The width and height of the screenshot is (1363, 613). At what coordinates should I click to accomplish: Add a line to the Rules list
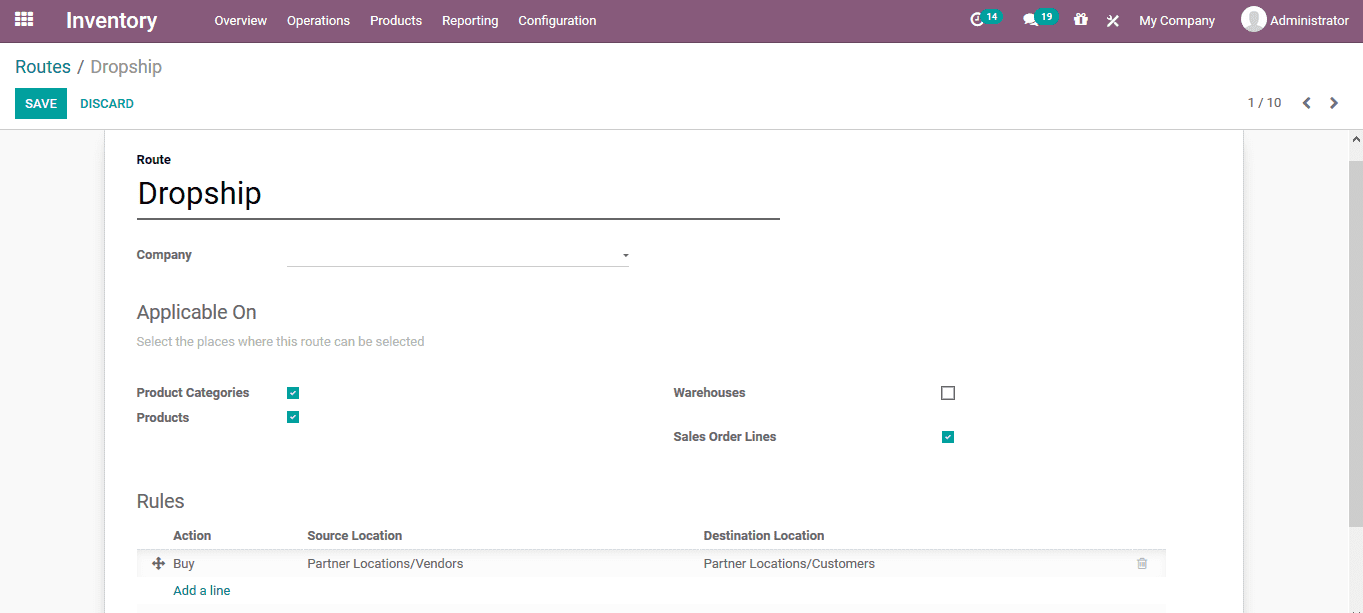pyautogui.click(x=201, y=590)
